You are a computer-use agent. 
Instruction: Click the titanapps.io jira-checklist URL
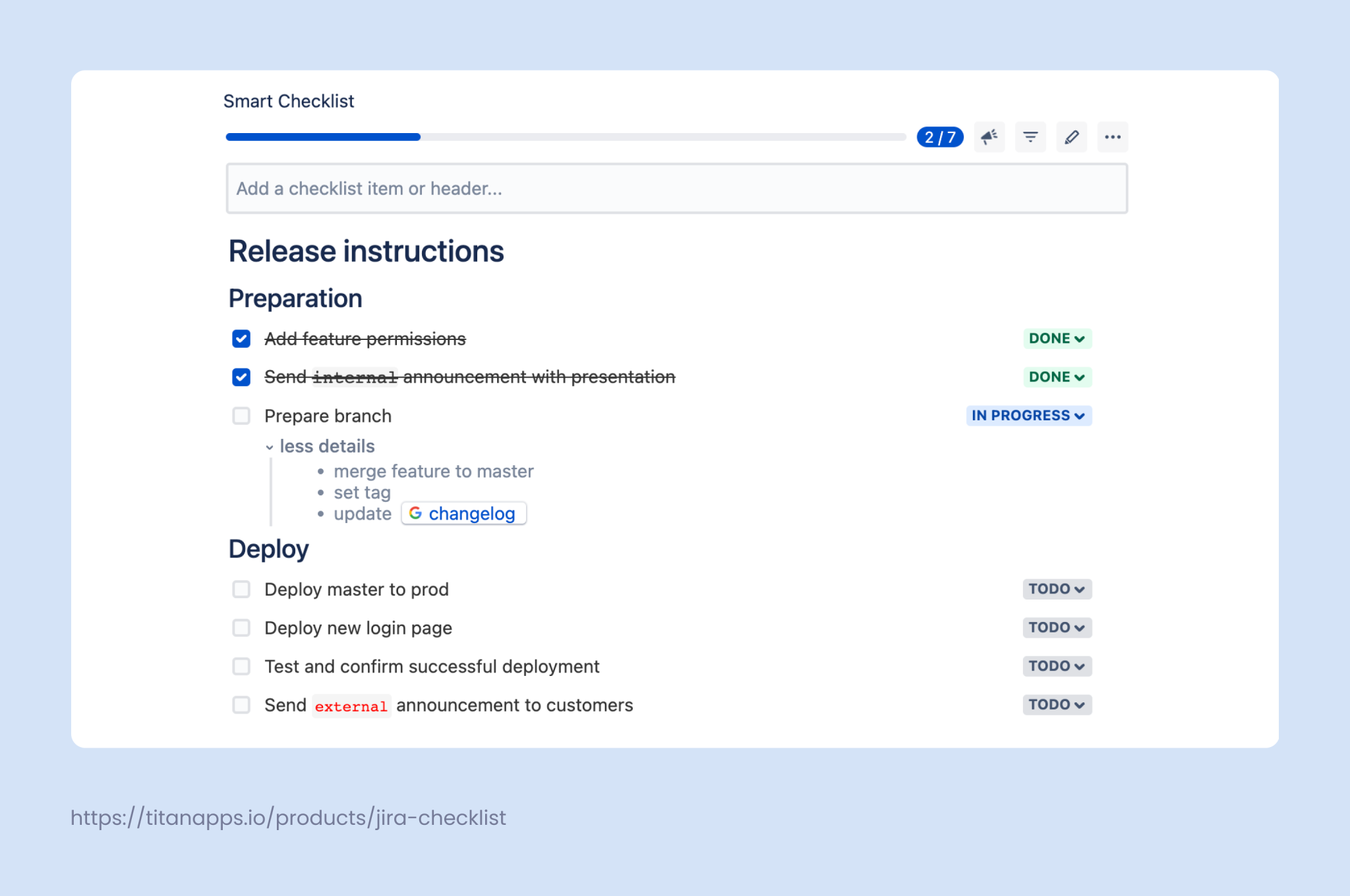(287, 817)
